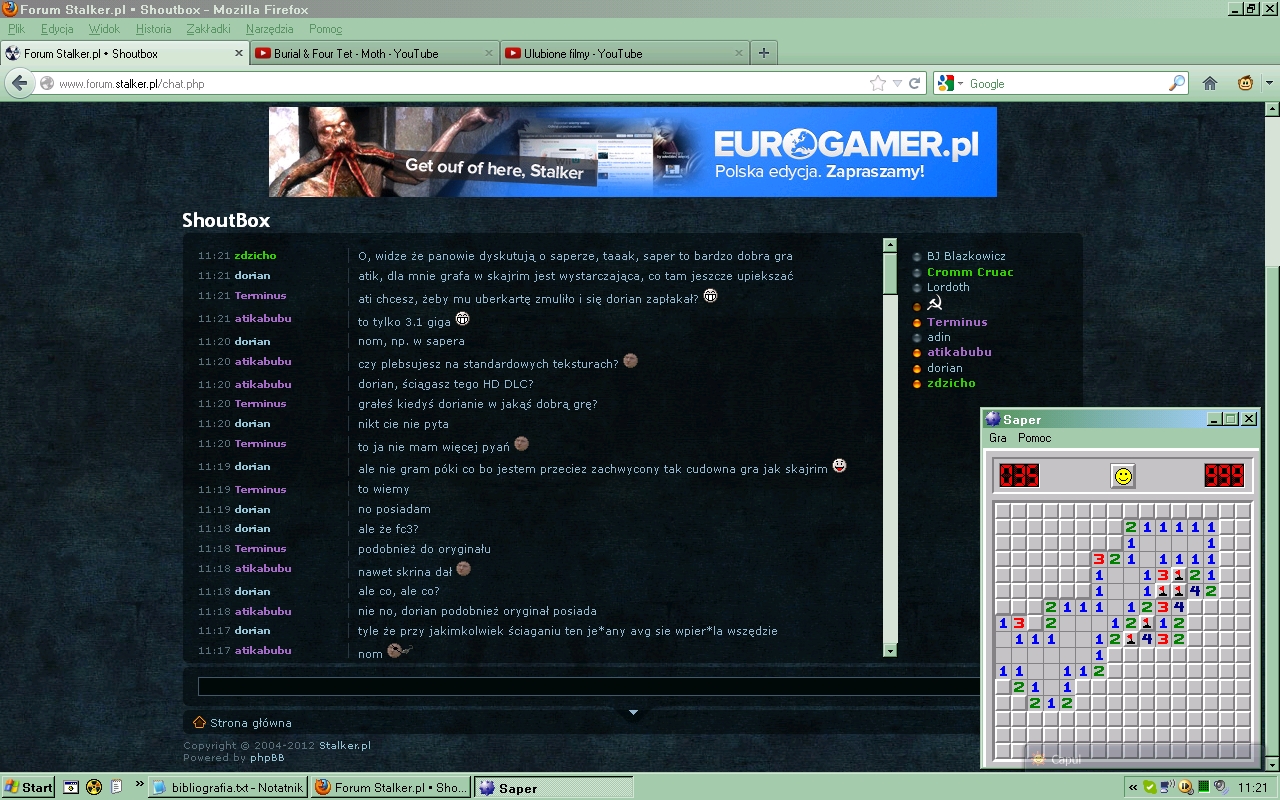Click the shoutbox scrollbar thumb
1280x800 pixels.
click(x=890, y=274)
